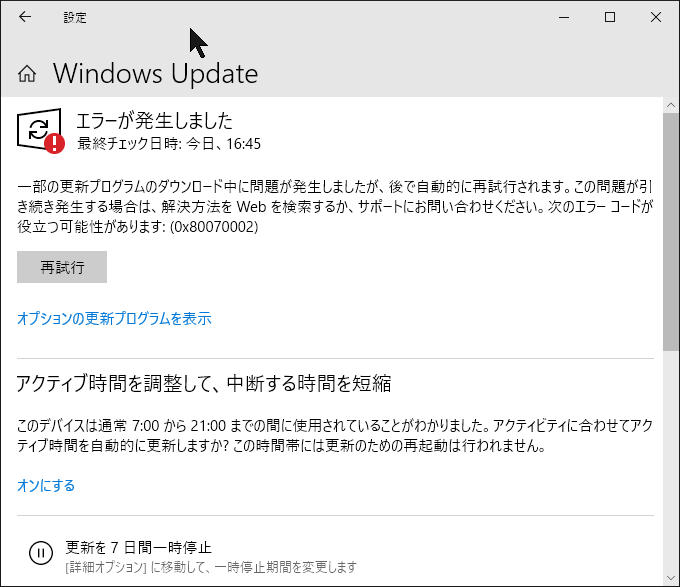
Task: Open Settings home via house icon
Action: 27,74
